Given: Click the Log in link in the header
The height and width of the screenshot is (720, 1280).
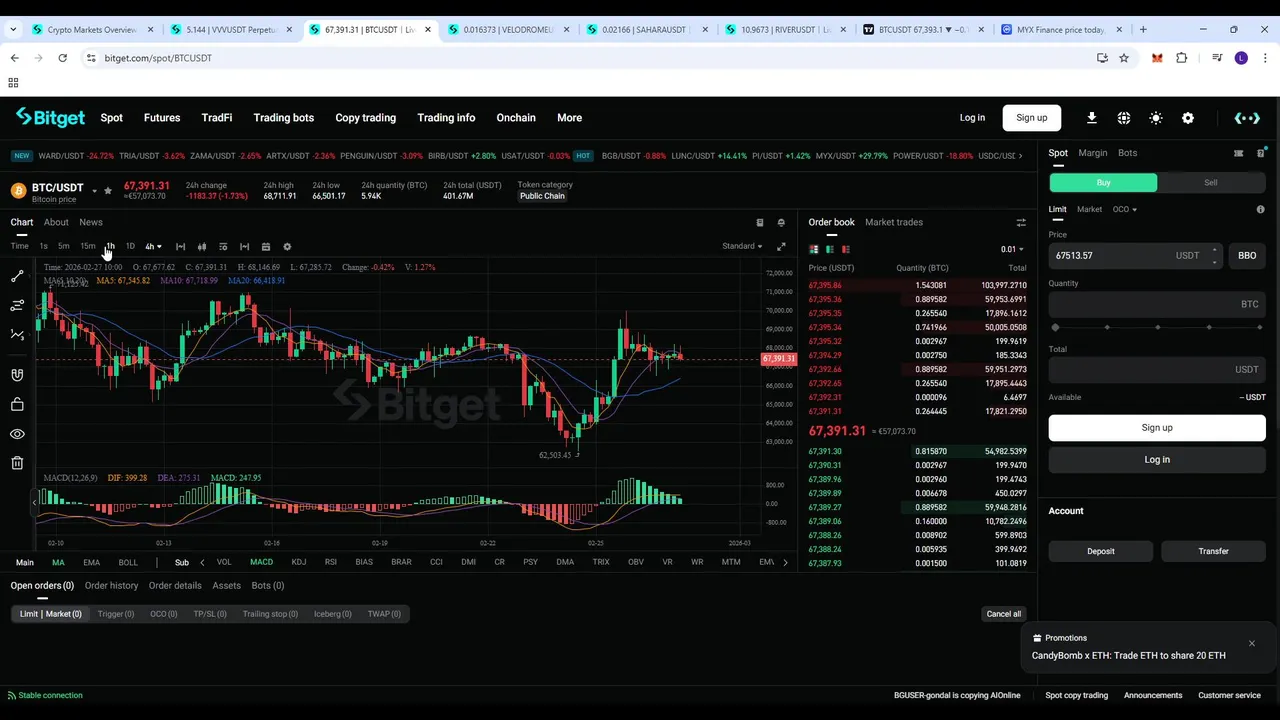Looking at the screenshot, I should click(x=972, y=118).
